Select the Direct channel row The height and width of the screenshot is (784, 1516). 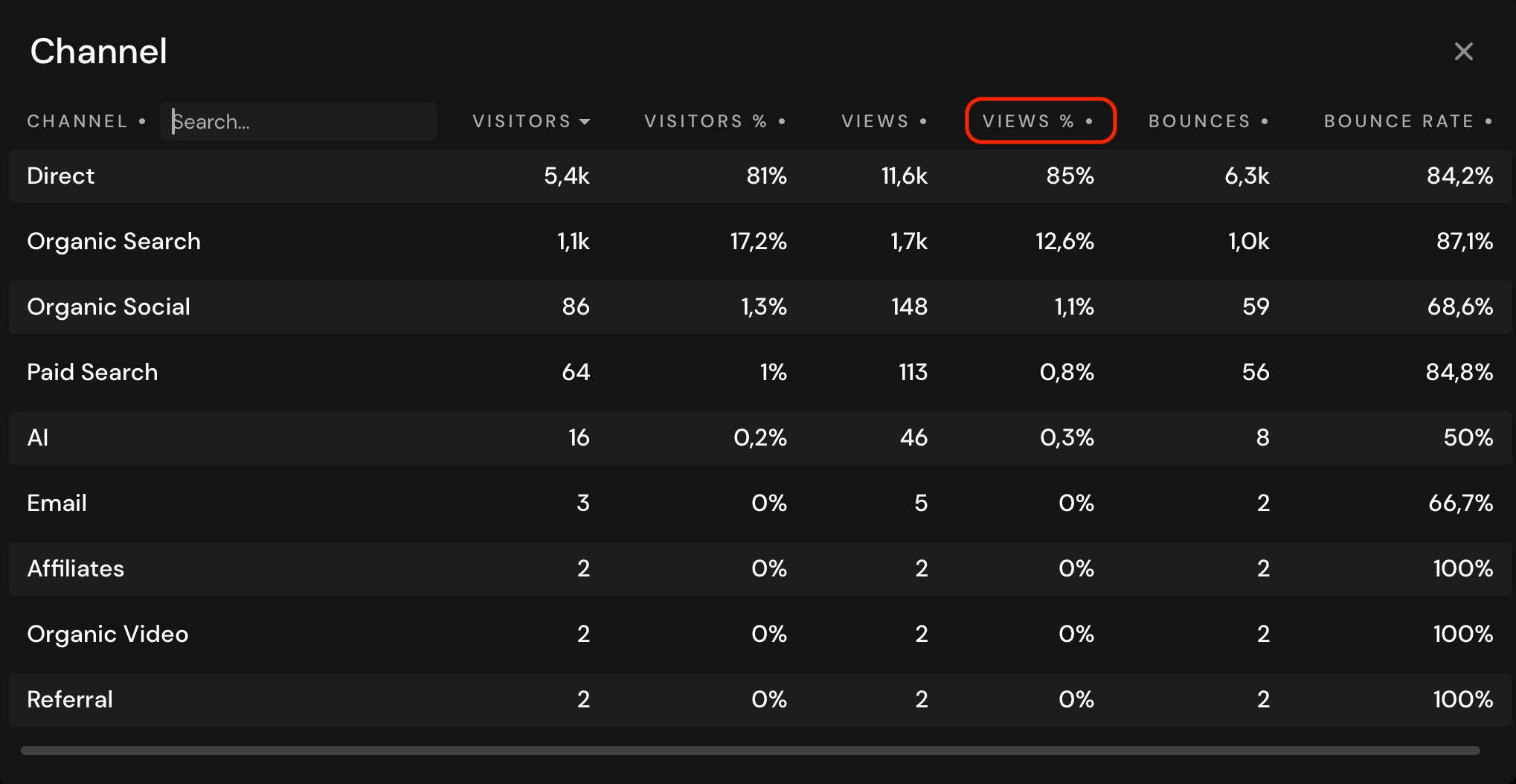coord(61,176)
